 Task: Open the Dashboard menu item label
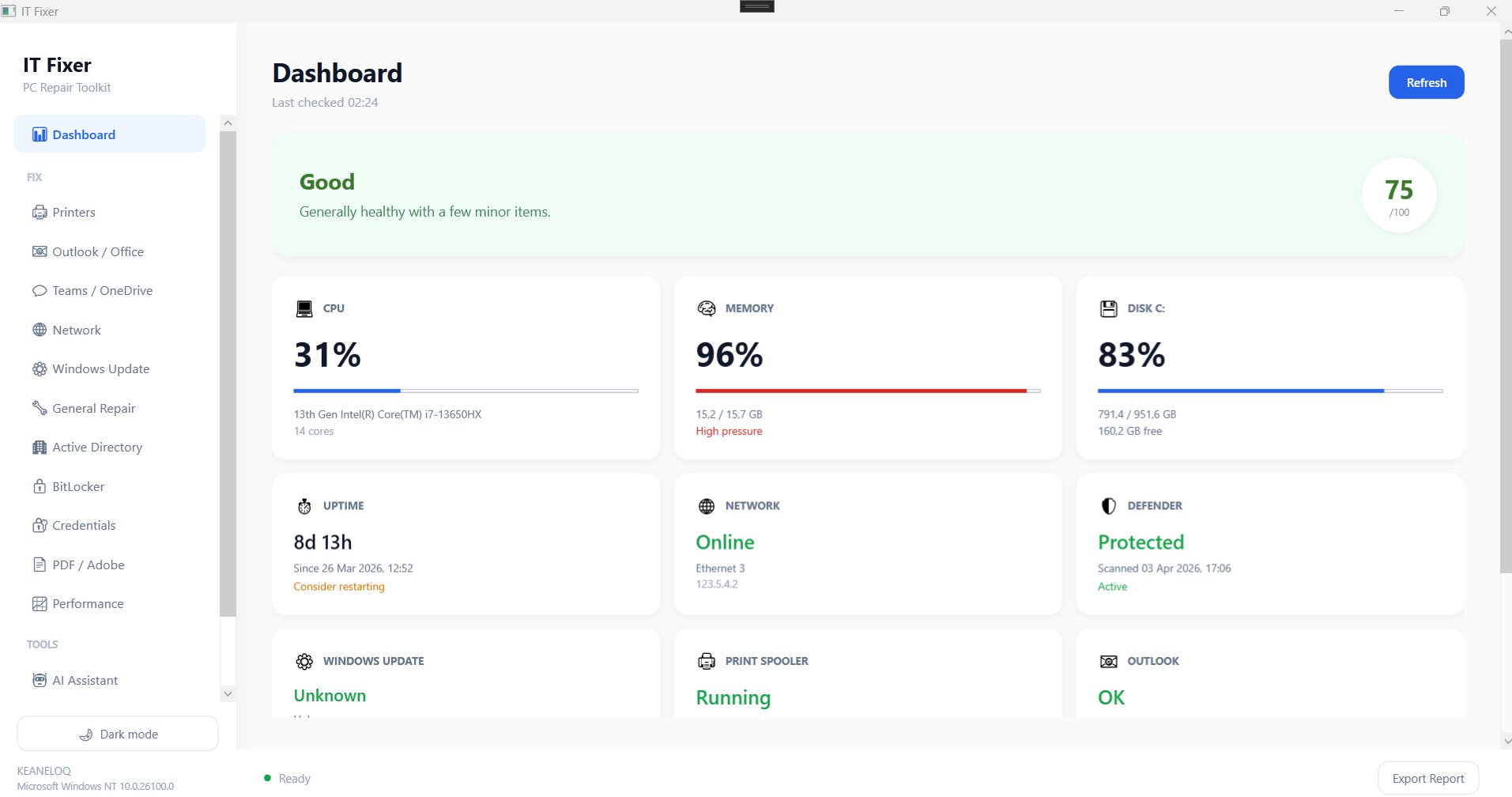(x=84, y=134)
